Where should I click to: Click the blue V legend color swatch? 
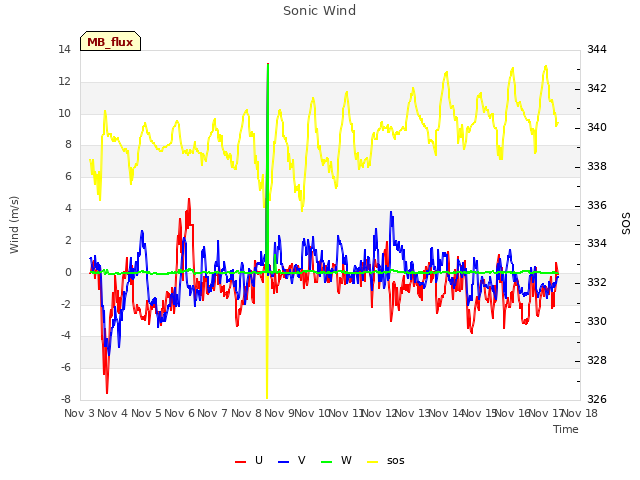(x=283, y=462)
